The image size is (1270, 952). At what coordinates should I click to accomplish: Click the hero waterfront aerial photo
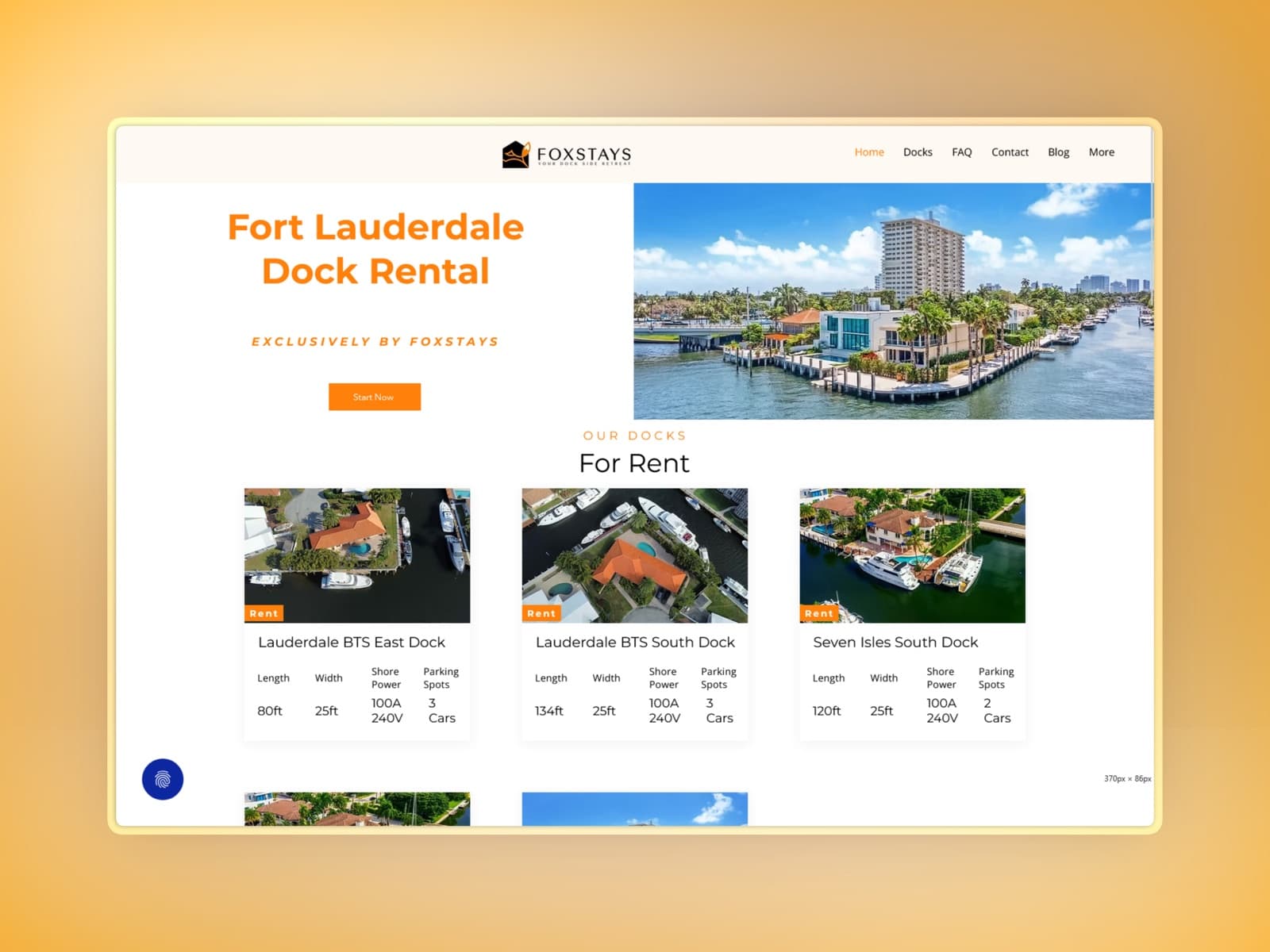[893, 301]
